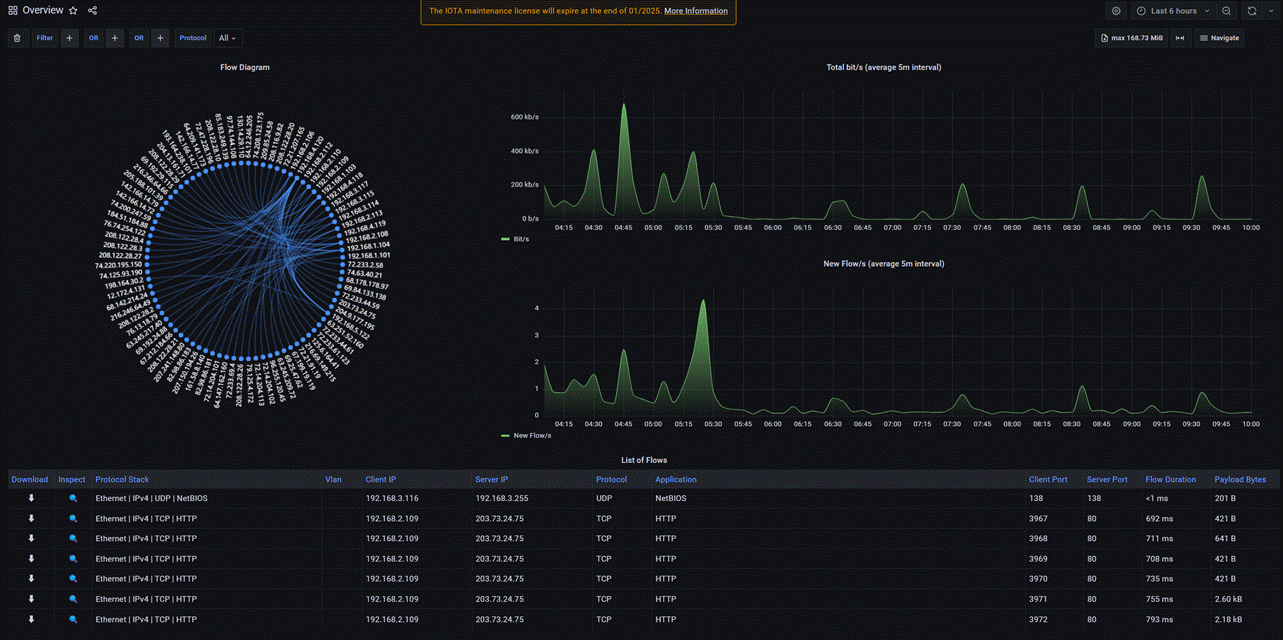Toggle the Bit/s legend series
The height and width of the screenshot is (640, 1283).
(x=515, y=239)
